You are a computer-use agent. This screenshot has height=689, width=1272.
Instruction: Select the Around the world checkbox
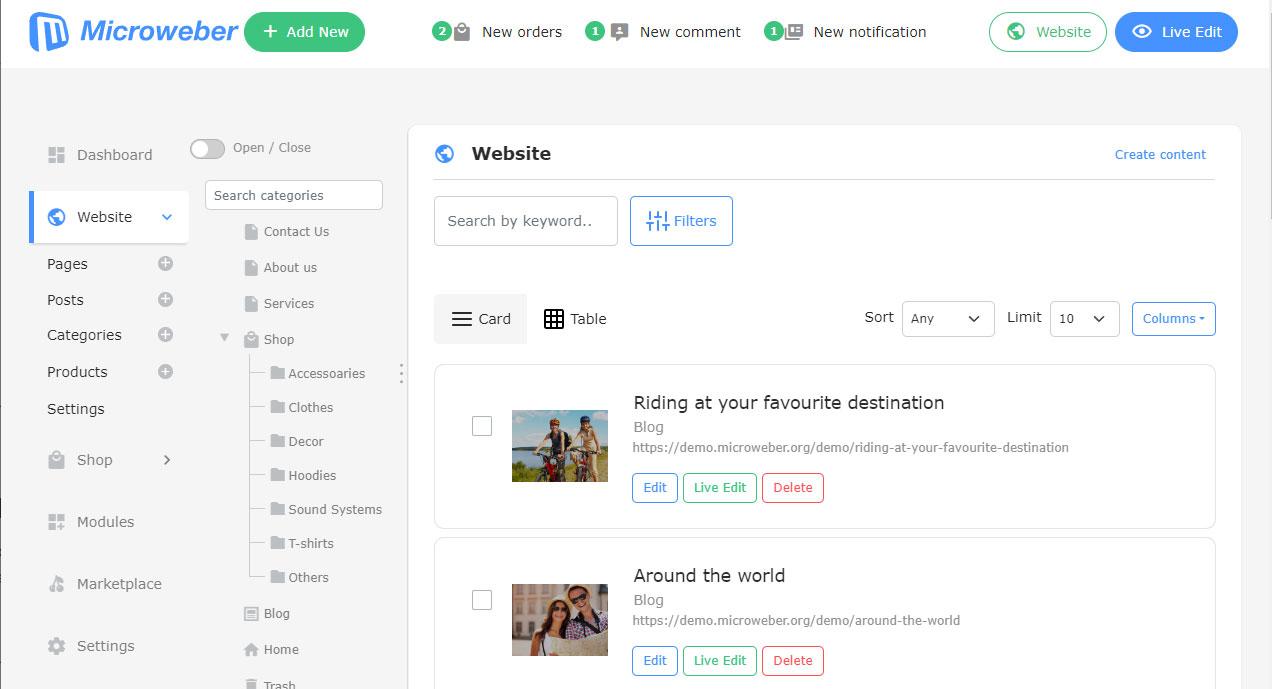(482, 600)
